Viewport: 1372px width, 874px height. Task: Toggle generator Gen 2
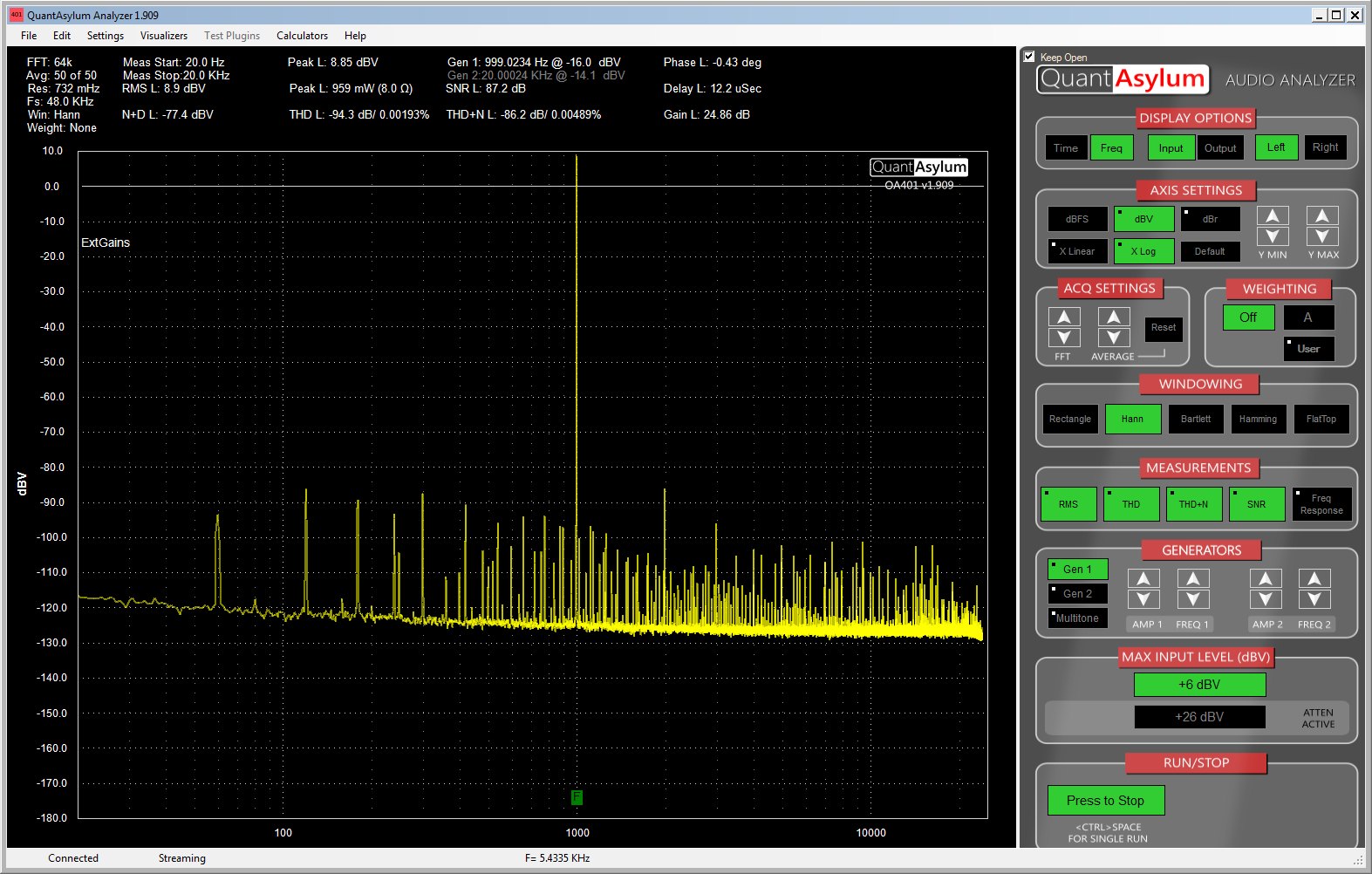(1077, 594)
